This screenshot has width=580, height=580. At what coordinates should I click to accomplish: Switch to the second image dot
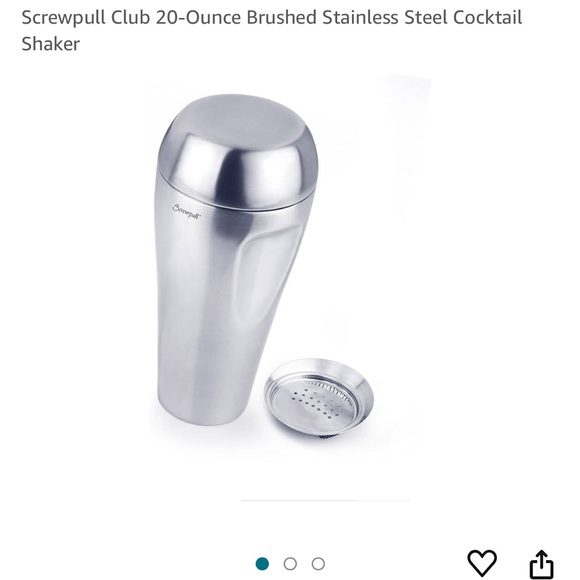[x=290, y=564]
